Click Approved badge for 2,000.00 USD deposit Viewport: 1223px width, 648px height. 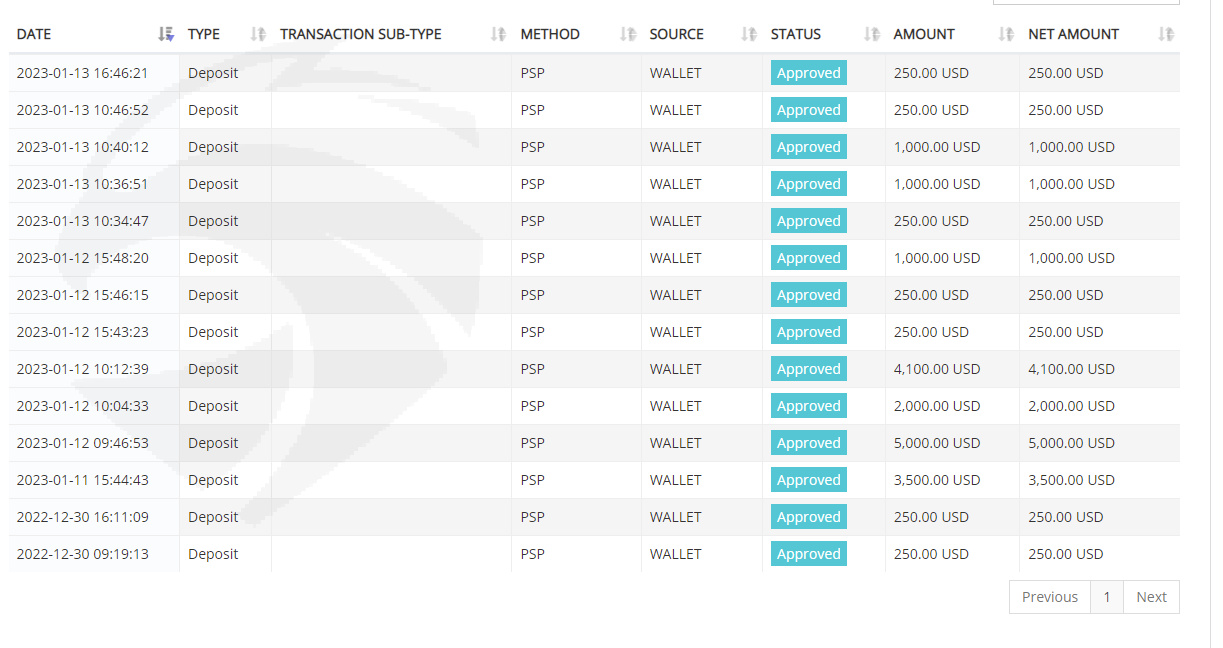pos(808,406)
